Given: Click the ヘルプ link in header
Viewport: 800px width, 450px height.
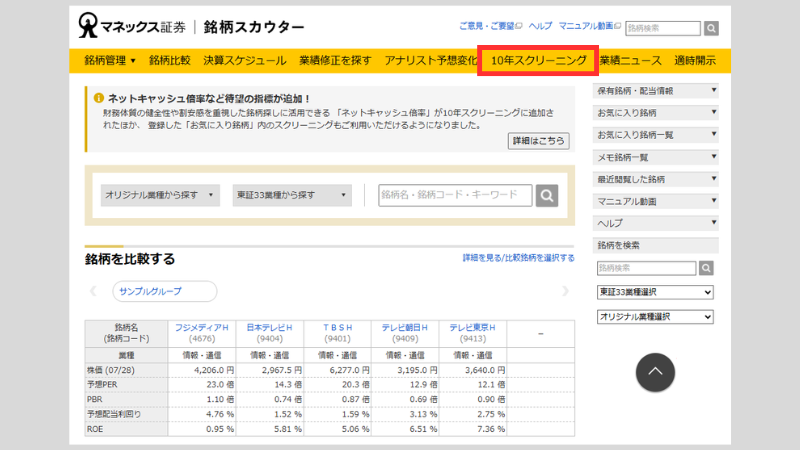Looking at the screenshot, I should point(540,26).
